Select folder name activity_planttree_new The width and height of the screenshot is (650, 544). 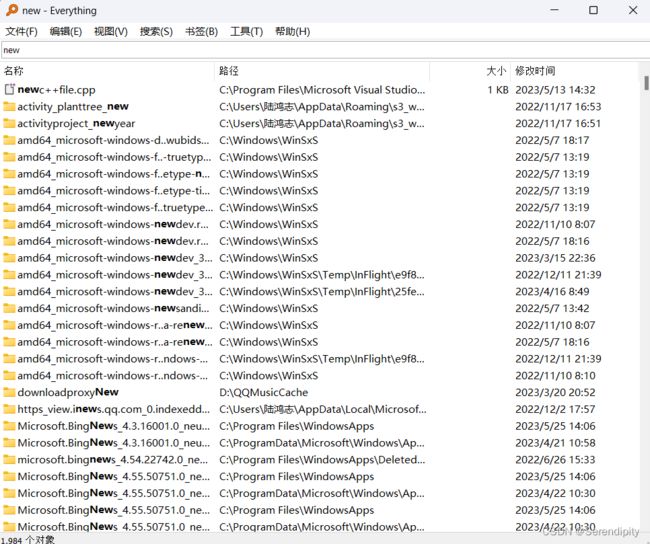(73, 107)
